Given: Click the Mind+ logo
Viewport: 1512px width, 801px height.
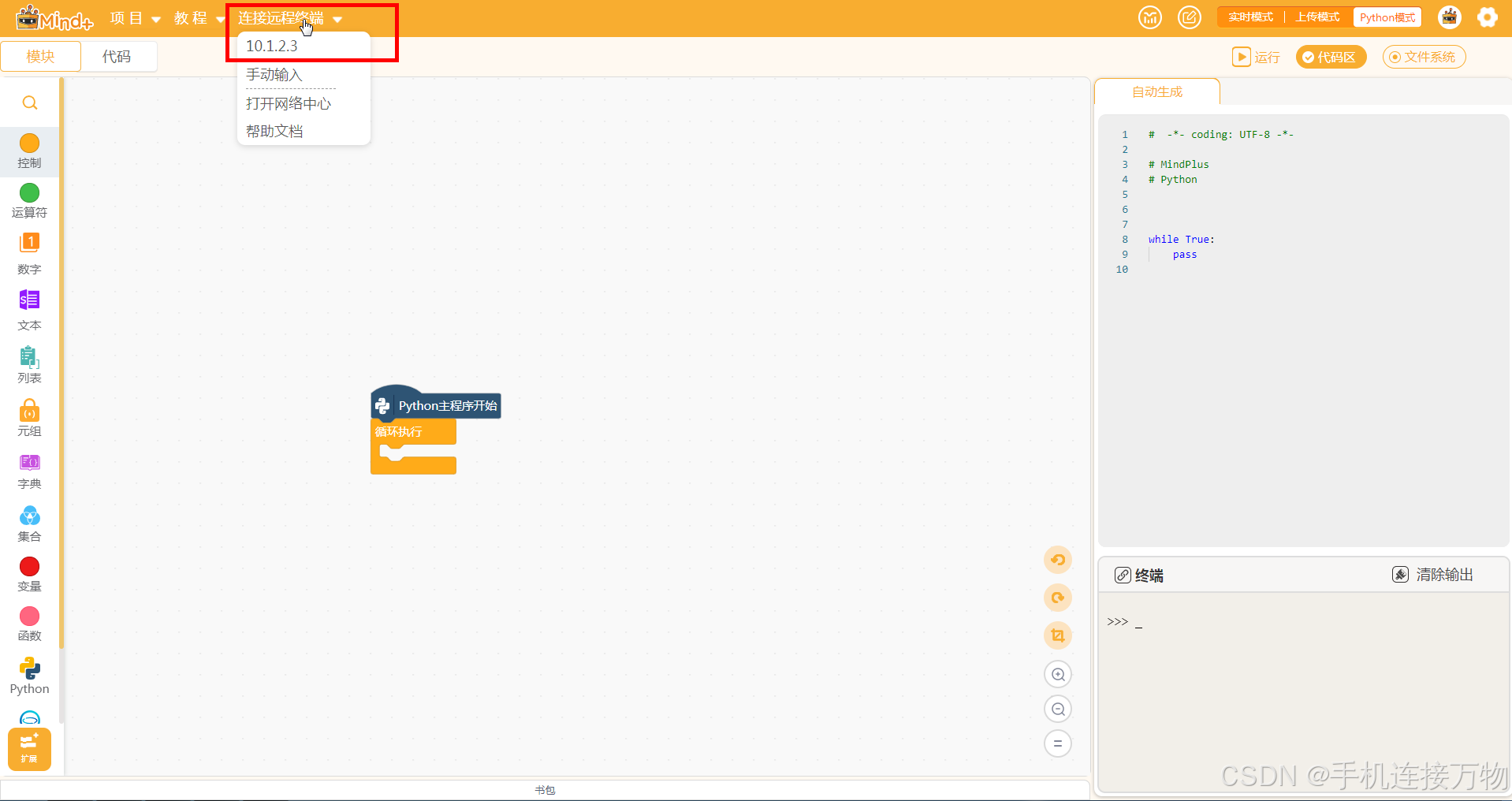Looking at the screenshot, I should [x=54, y=18].
